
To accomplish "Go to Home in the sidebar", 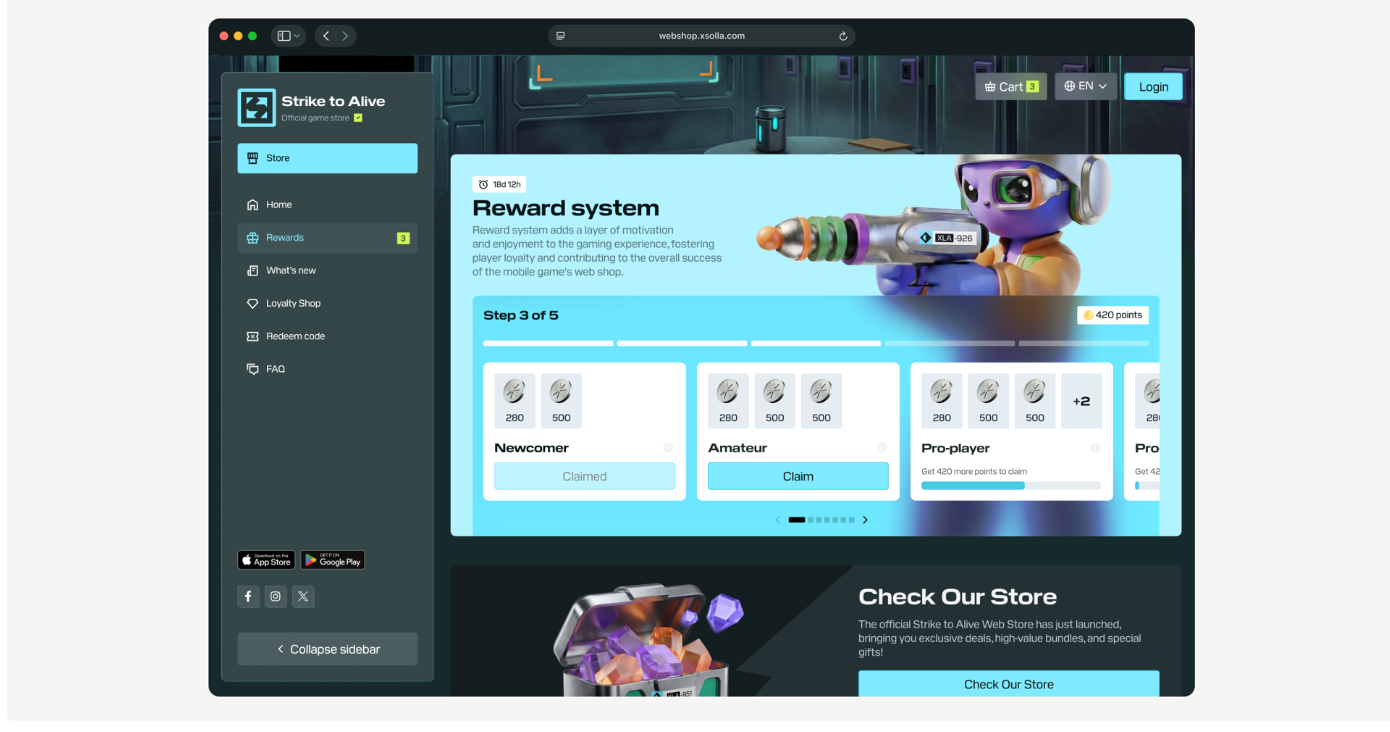I will pos(327,205).
